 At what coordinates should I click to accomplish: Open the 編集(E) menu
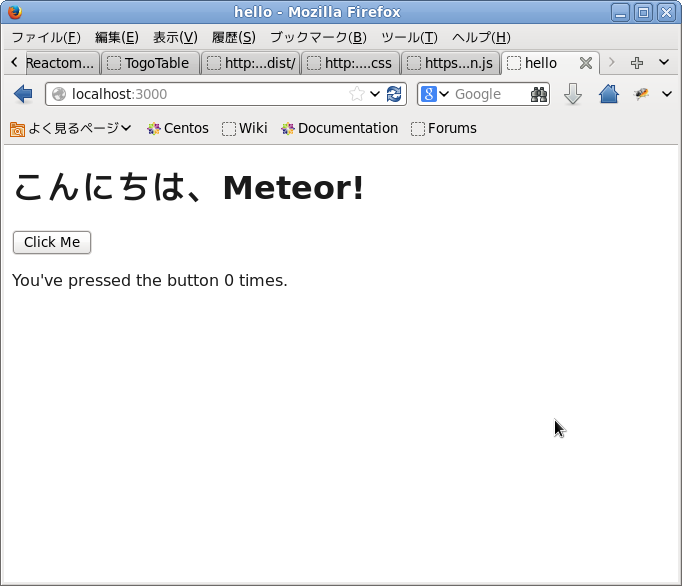coord(117,37)
